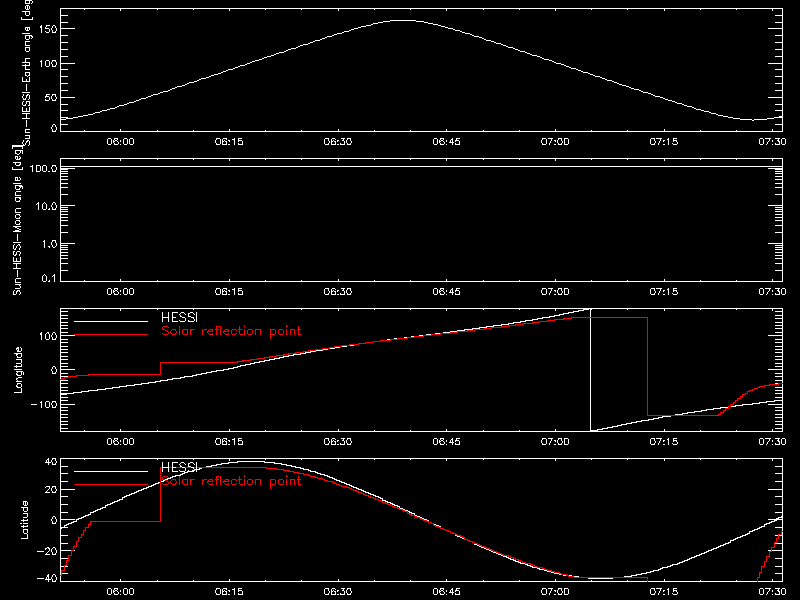The width and height of the screenshot is (800, 600).
Task: Click the peak of the Sun-HESSI-Earth angle curve
Action: point(404,20)
